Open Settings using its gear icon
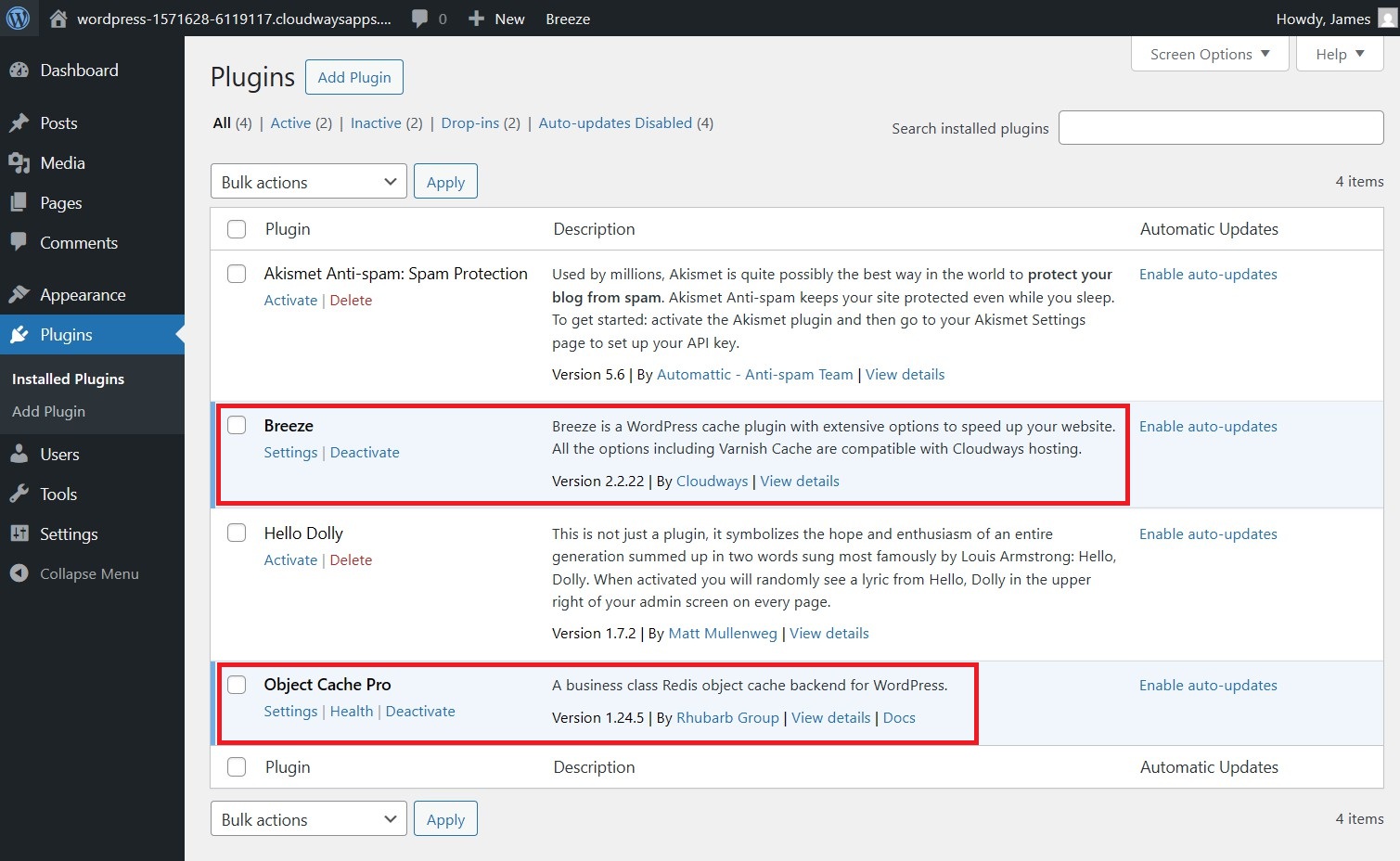 tap(19, 533)
